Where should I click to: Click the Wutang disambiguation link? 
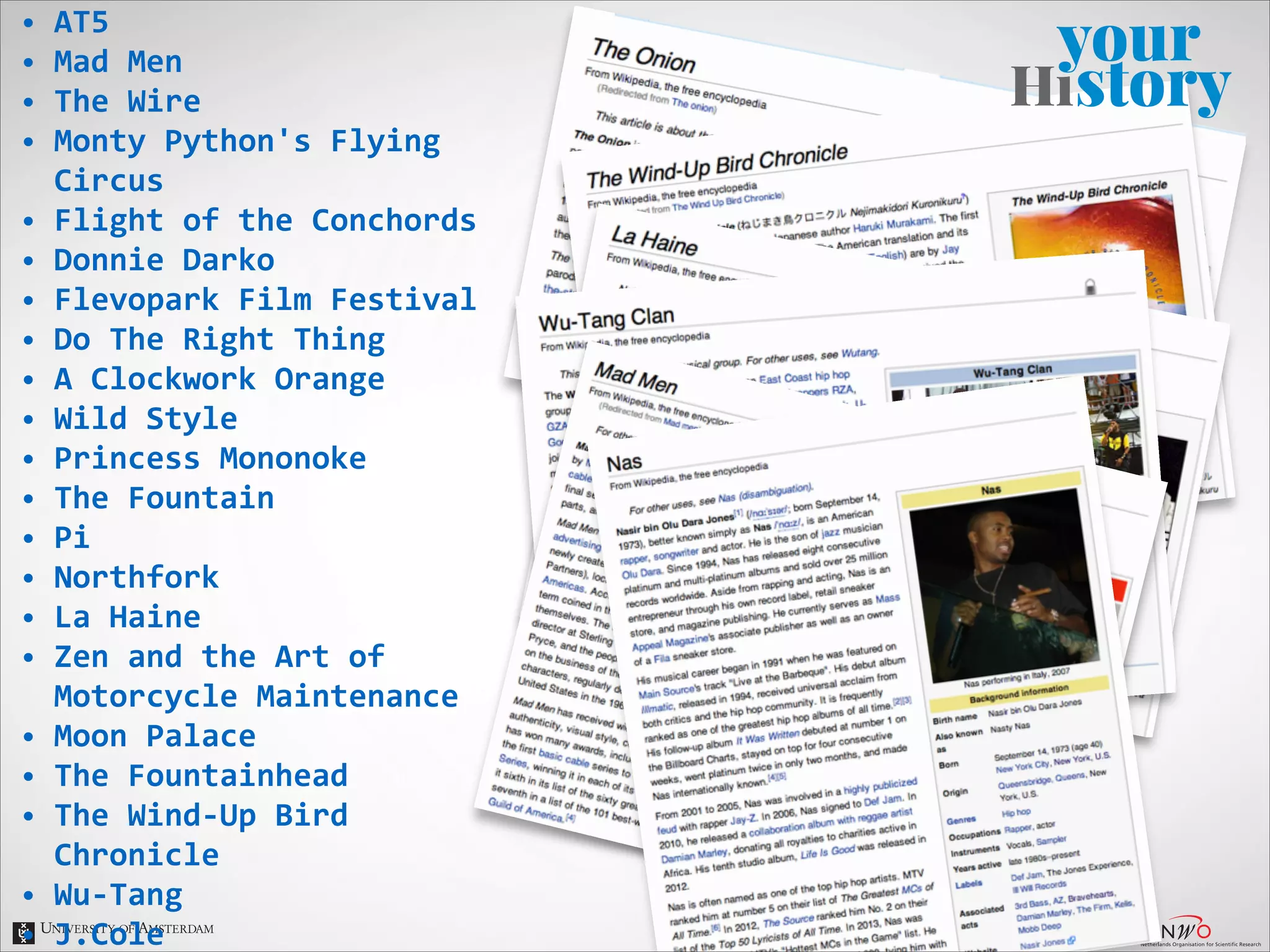pos(859,353)
